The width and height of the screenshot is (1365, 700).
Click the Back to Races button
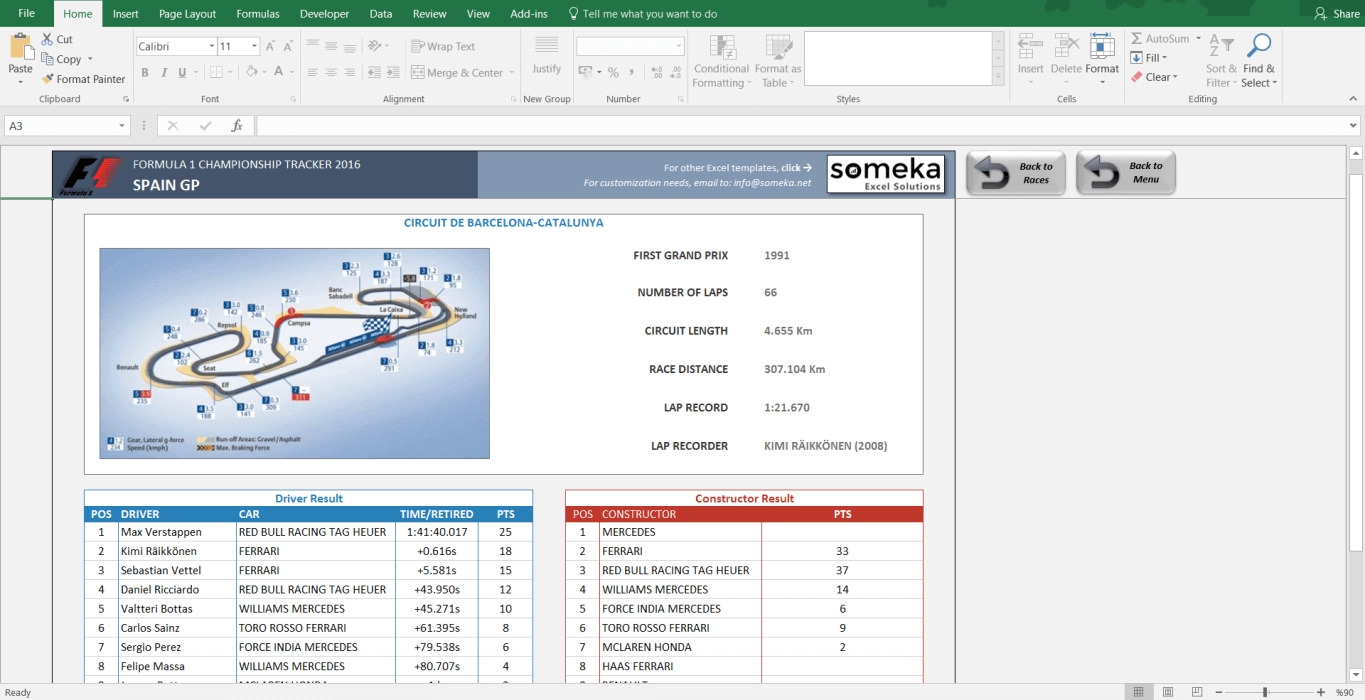[x=1016, y=173]
